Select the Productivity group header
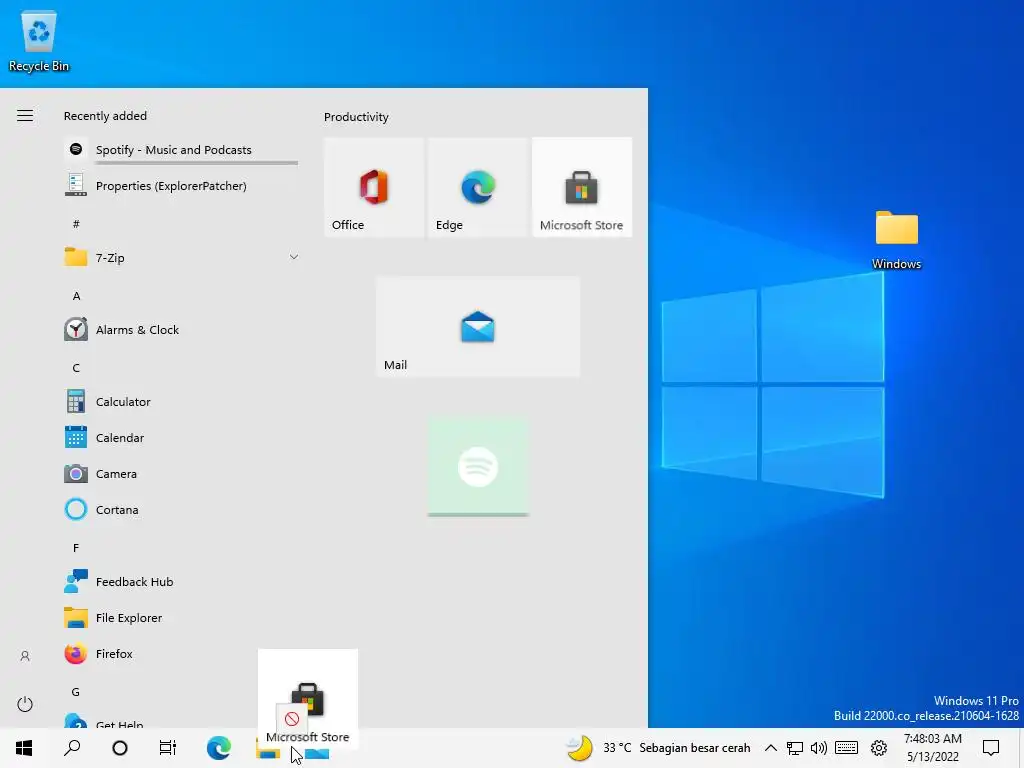The height and width of the screenshot is (768, 1024). pyautogui.click(x=356, y=117)
